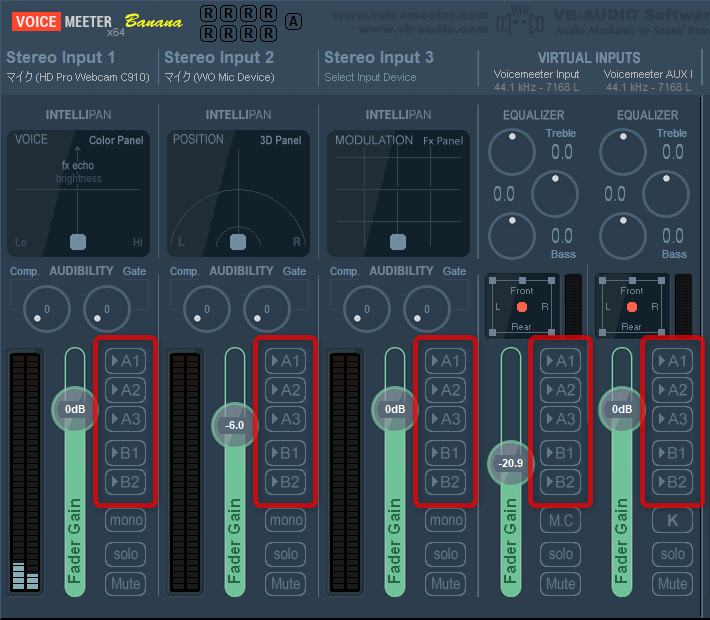The width and height of the screenshot is (710, 620).
Task: Open Stereo Input 2 device selector
Action: tap(220, 77)
